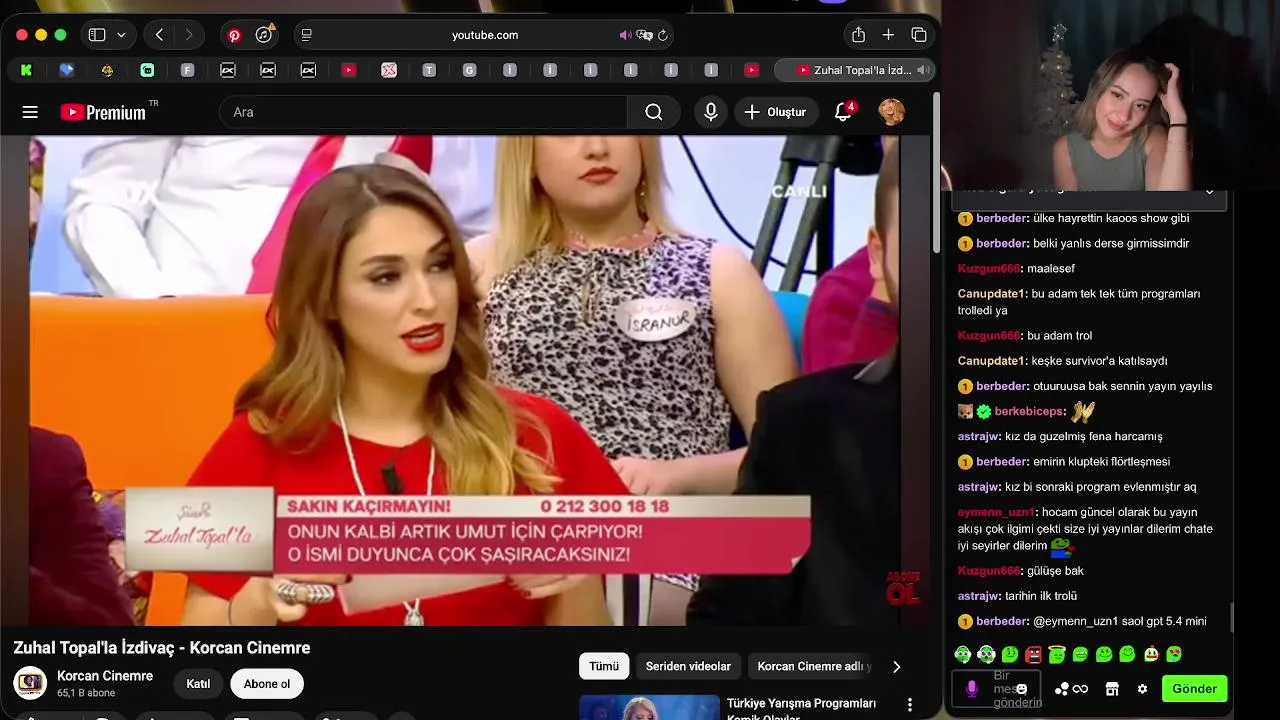This screenshot has height=720, width=1280.
Task: Click the video player frame
Action: pos(464,380)
